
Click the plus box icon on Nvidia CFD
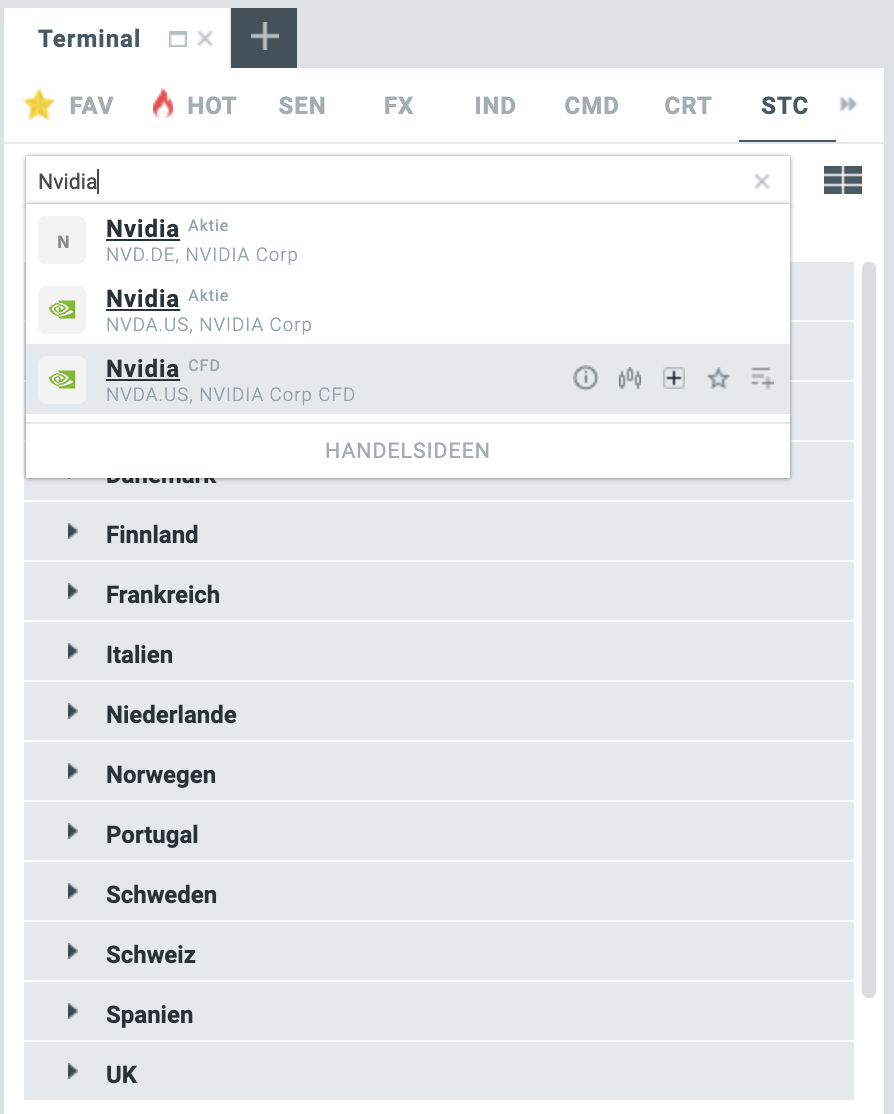tap(674, 378)
